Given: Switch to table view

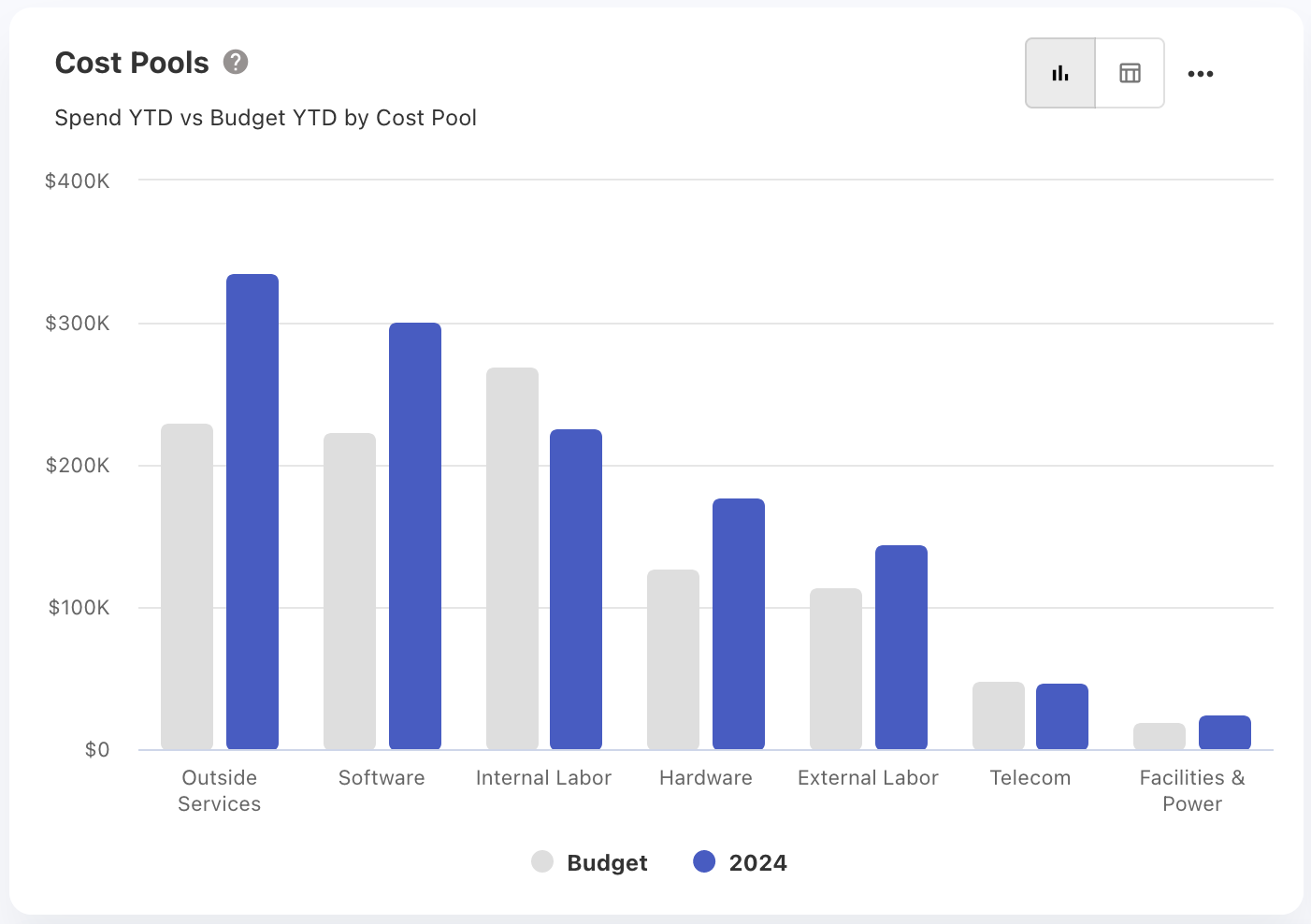Looking at the screenshot, I should (x=1130, y=73).
